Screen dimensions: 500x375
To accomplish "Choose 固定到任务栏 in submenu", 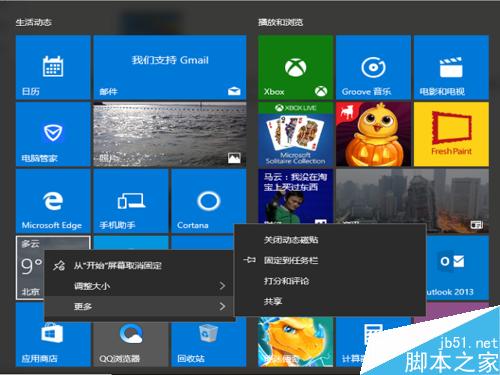I will (330, 260).
